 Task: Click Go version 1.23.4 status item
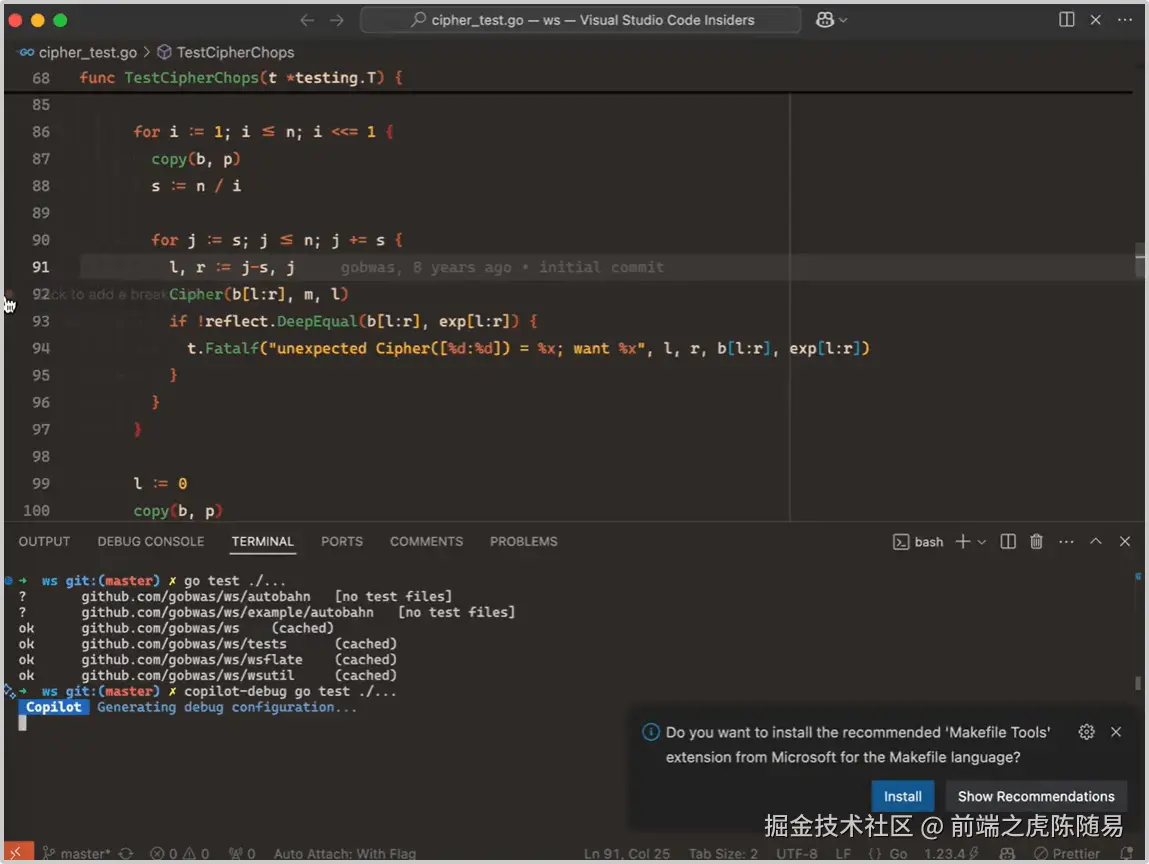click(x=951, y=853)
